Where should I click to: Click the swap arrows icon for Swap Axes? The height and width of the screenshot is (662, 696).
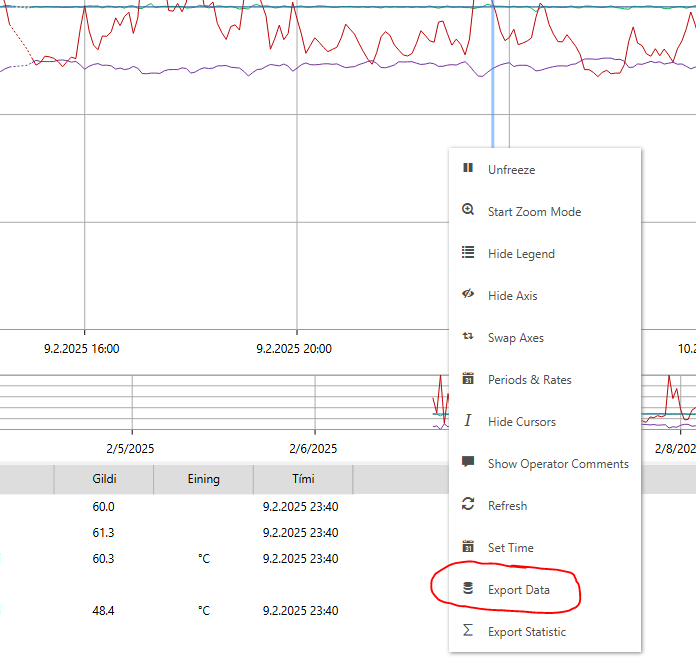(467, 337)
